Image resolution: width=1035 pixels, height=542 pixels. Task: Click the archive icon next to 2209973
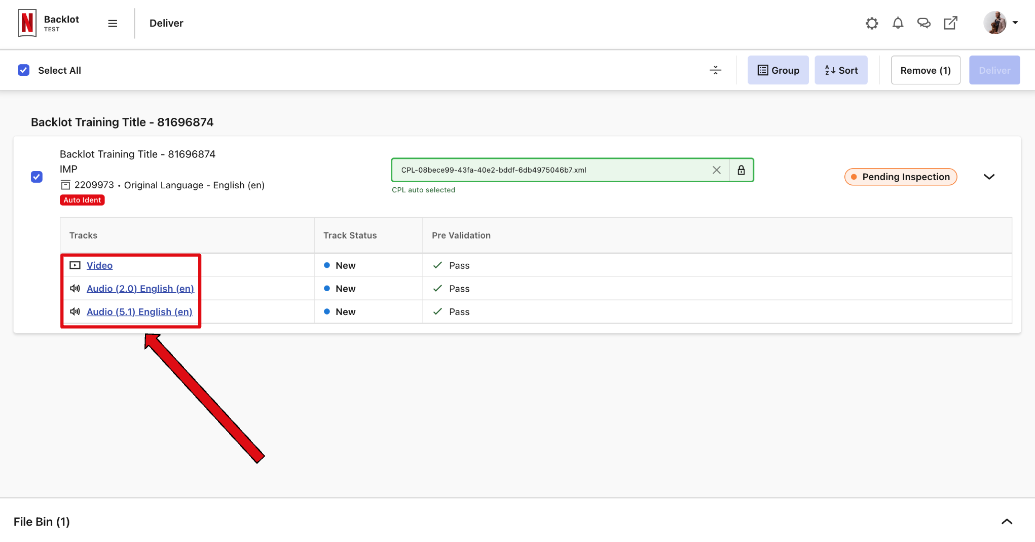pyautogui.click(x=65, y=185)
